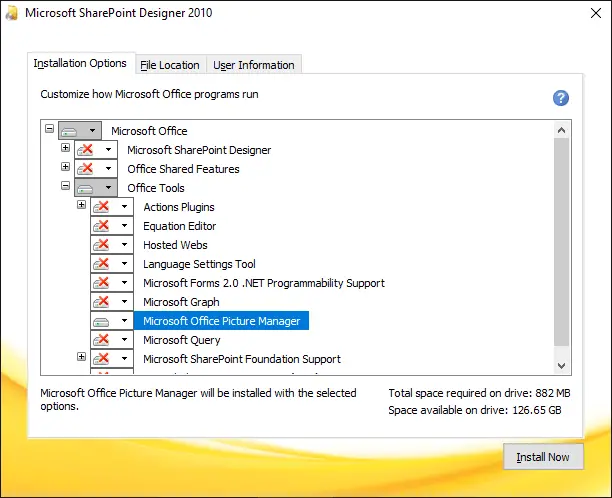This screenshot has height=498, width=612.
Task: Switch to the User Information tab
Action: (x=254, y=65)
